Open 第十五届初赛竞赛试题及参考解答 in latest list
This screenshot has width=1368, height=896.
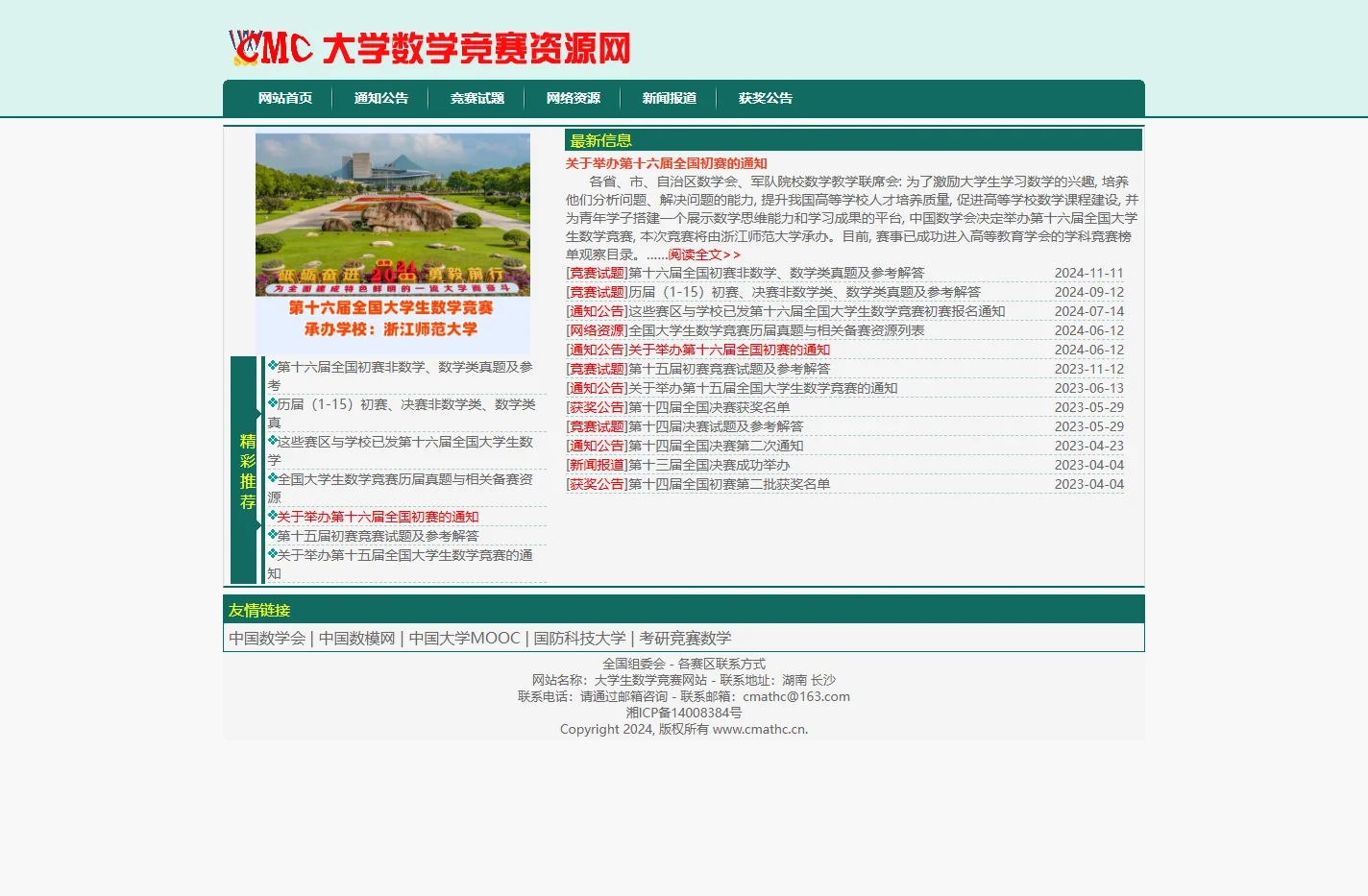click(730, 369)
